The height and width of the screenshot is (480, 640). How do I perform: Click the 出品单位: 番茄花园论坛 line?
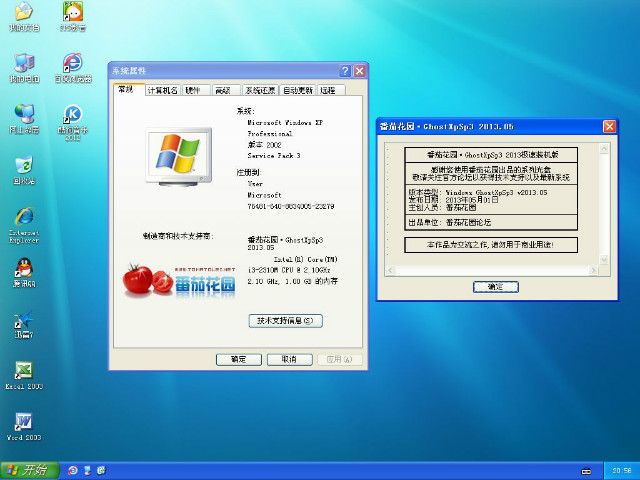449,222
